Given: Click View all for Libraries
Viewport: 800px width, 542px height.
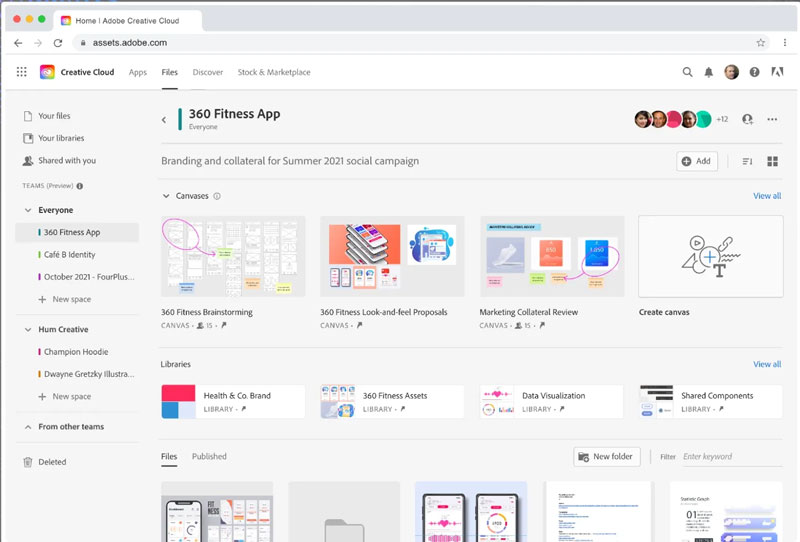Looking at the screenshot, I should pyautogui.click(x=767, y=364).
